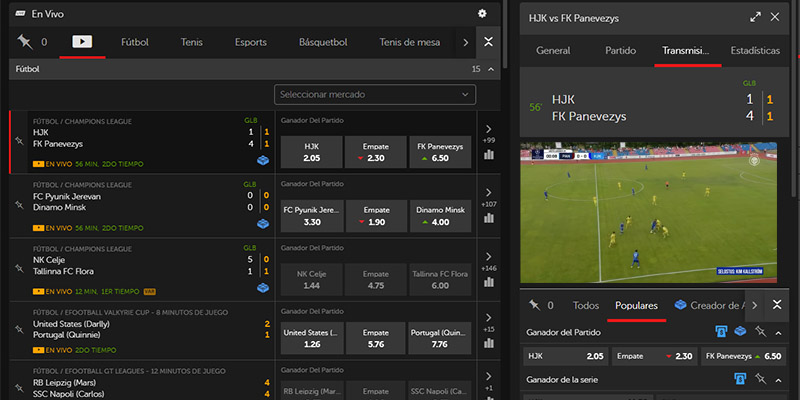
Task: Open the Partido tab in match panel
Action: tap(620, 51)
